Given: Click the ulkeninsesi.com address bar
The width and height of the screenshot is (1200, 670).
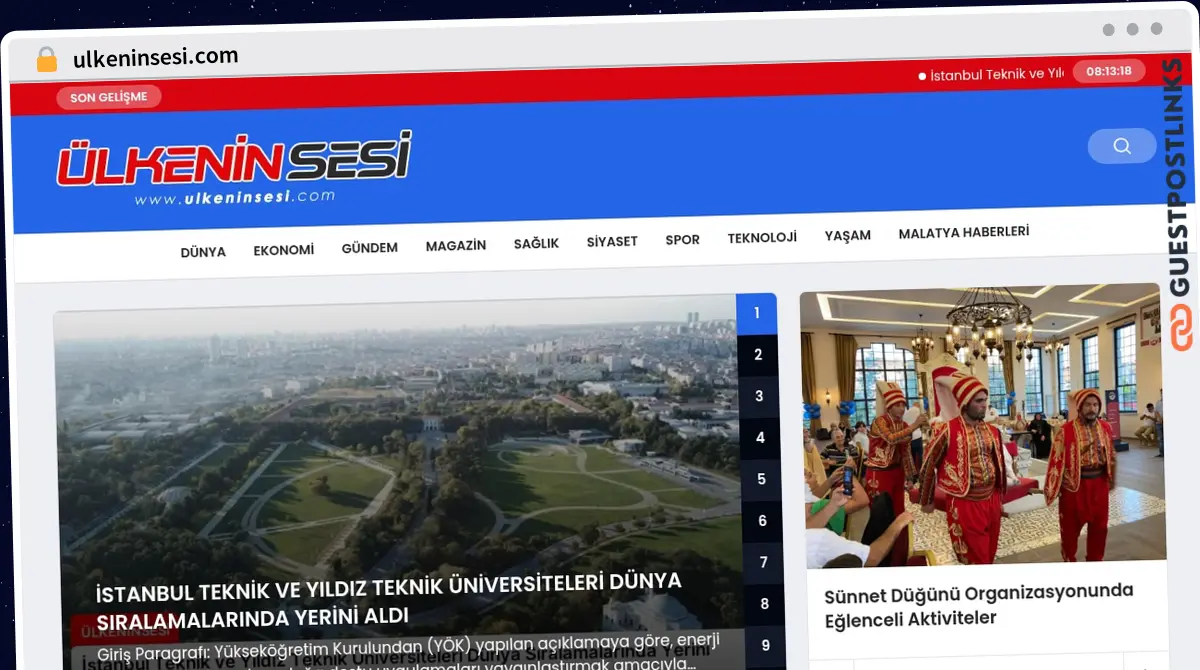Looking at the screenshot, I should pyautogui.click(x=155, y=57).
